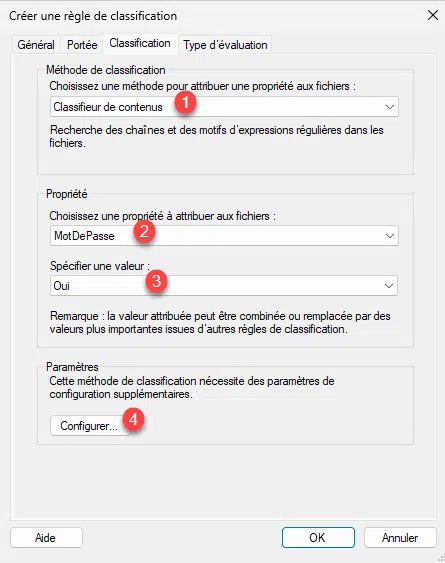Switch to the Général tab
This screenshot has width=445, height=563.
pos(36,45)
